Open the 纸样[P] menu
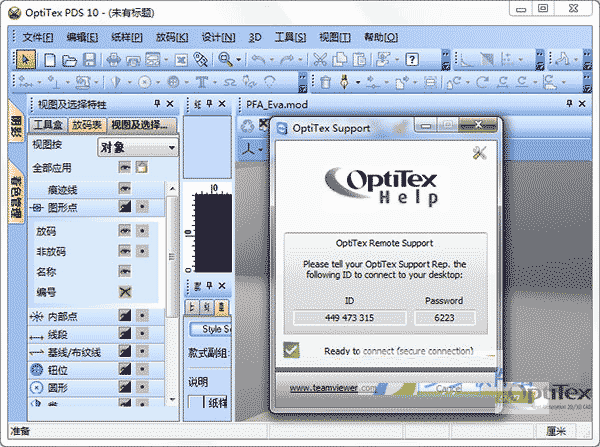Viewport: 600px width, 447px height. pos(127,38)
